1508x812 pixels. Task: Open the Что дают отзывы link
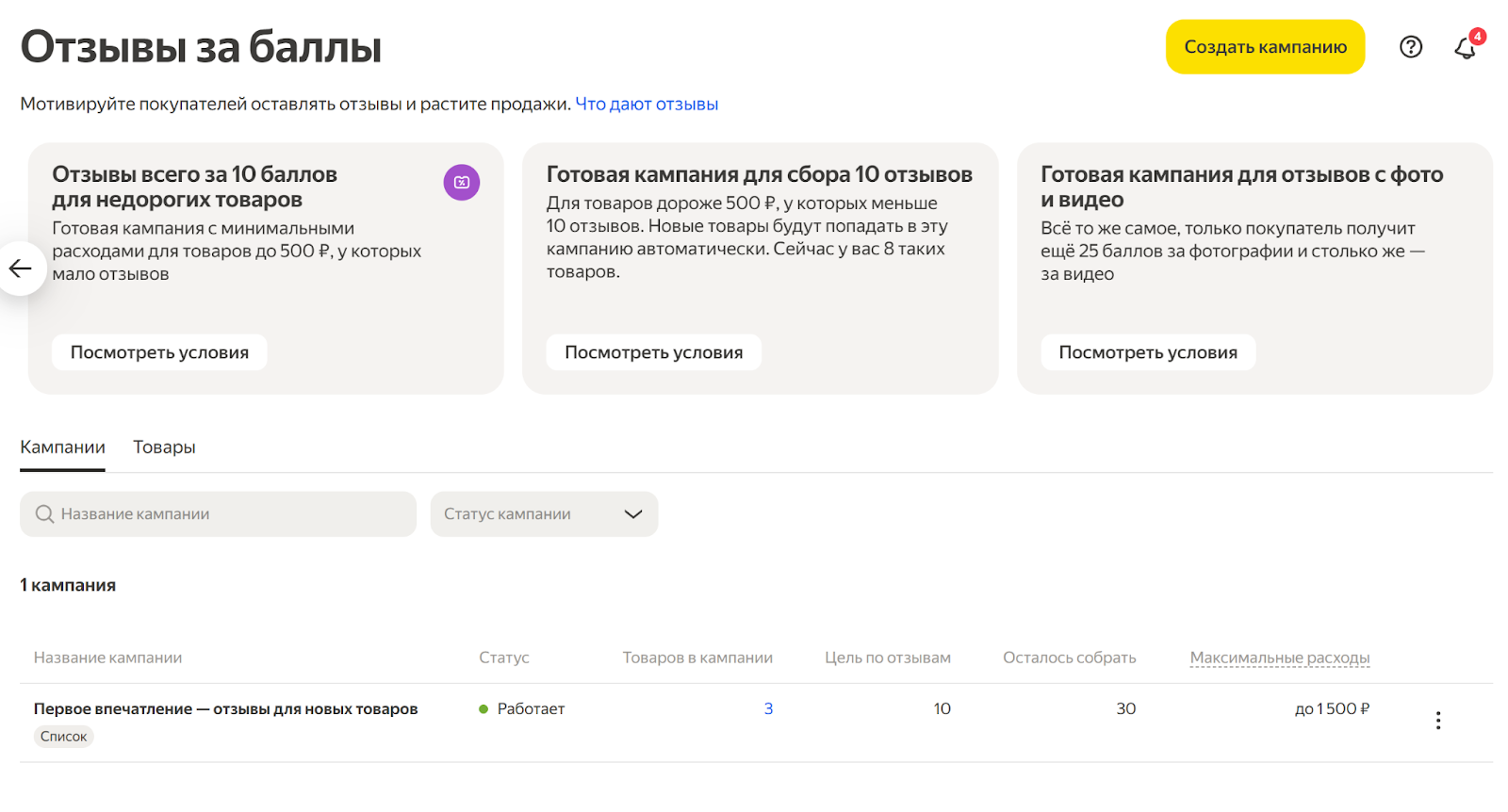point(647,104)
